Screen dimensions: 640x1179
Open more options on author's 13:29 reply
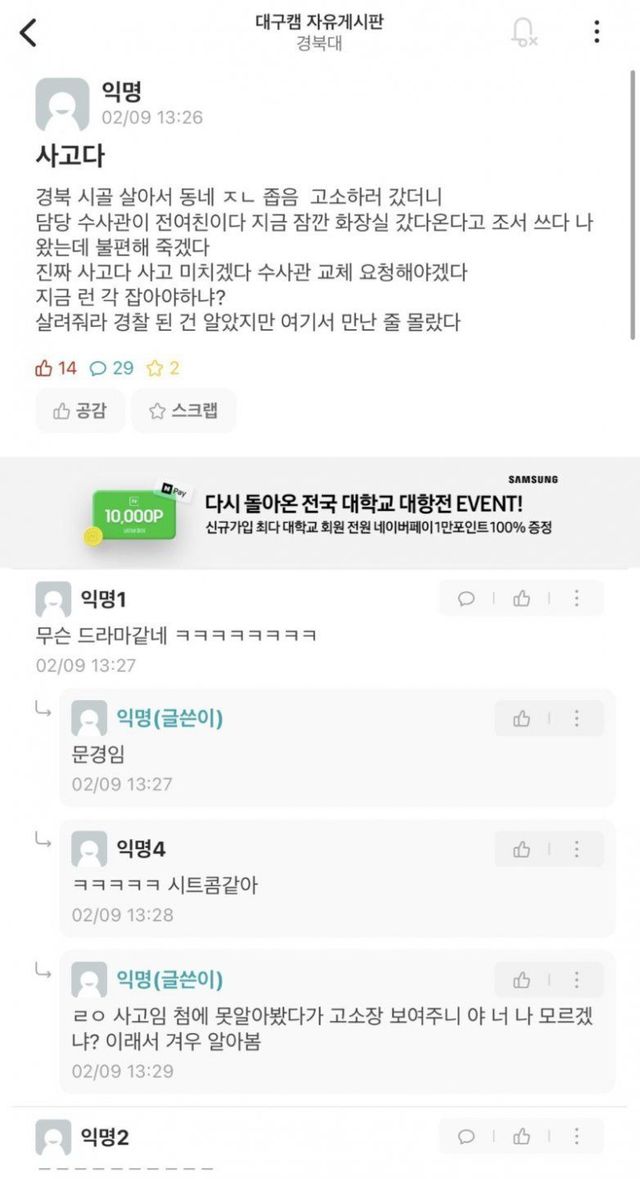[576, 980]
